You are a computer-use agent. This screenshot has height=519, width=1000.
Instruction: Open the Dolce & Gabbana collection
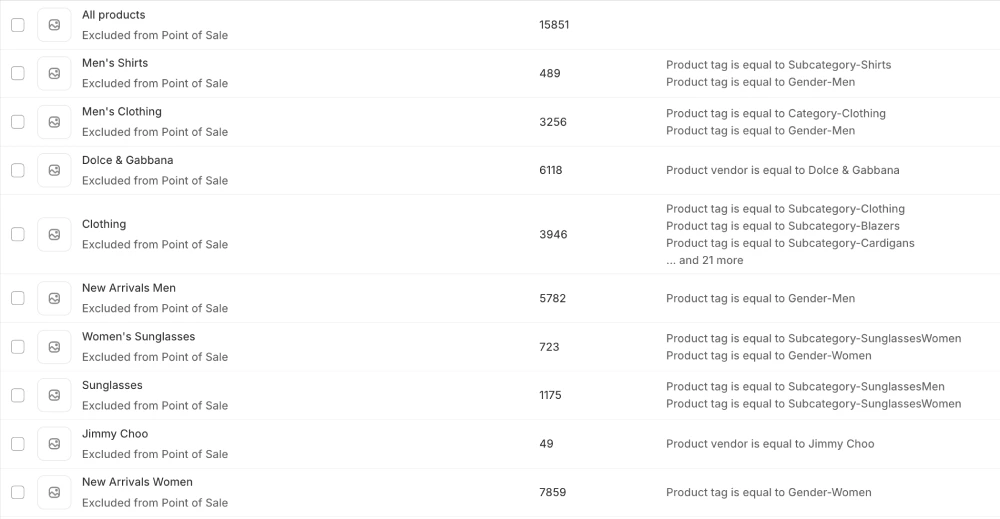pos(127,160)
